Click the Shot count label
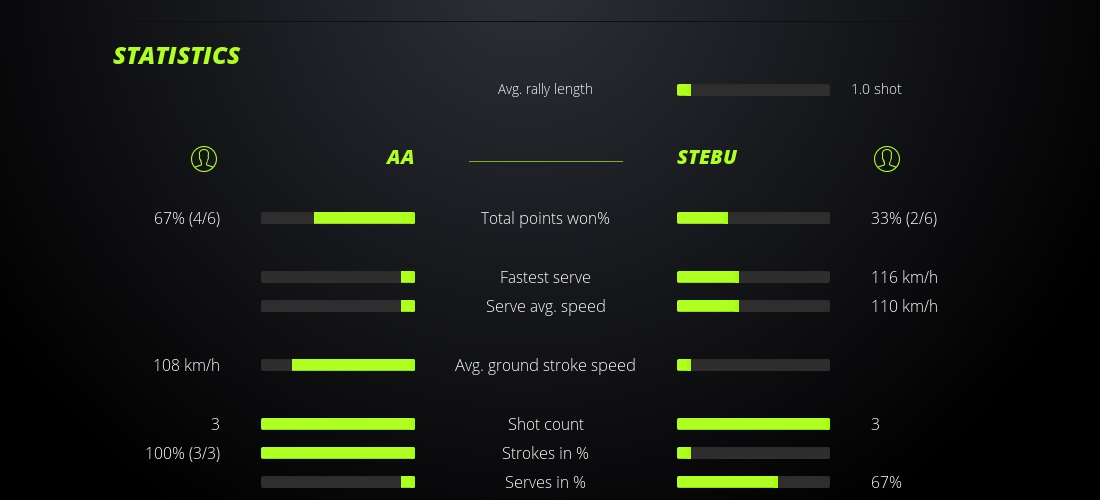This screenshot has height=500, width=1100. (545, 424)
